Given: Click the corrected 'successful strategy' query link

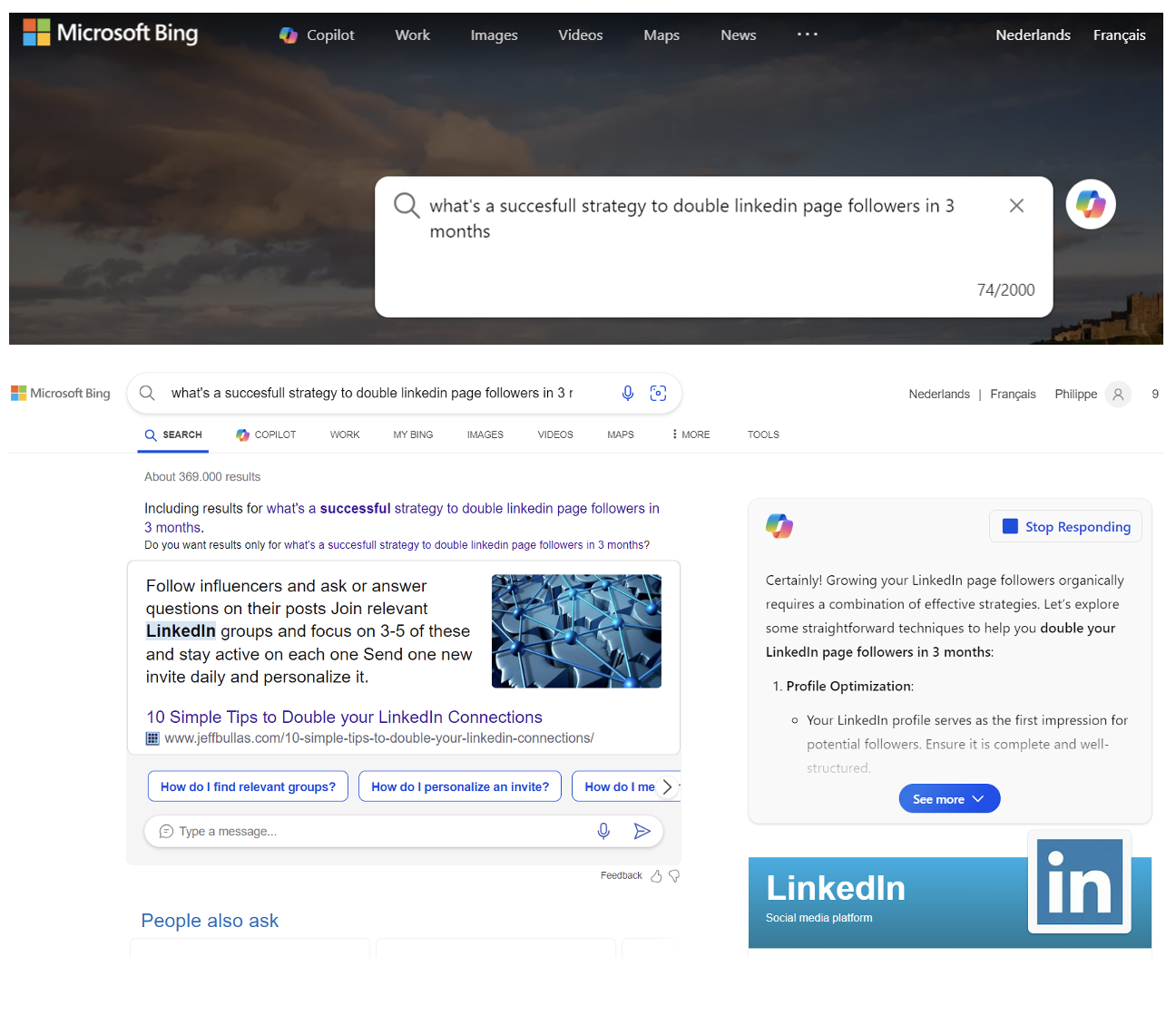Looking at the screenshot, I should 402,518.
